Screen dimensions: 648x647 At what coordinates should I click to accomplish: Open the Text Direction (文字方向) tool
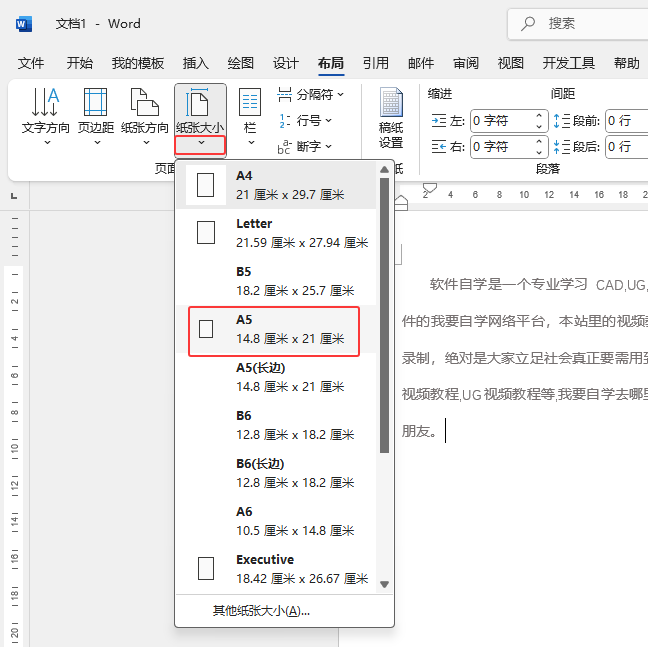(45, 117)
